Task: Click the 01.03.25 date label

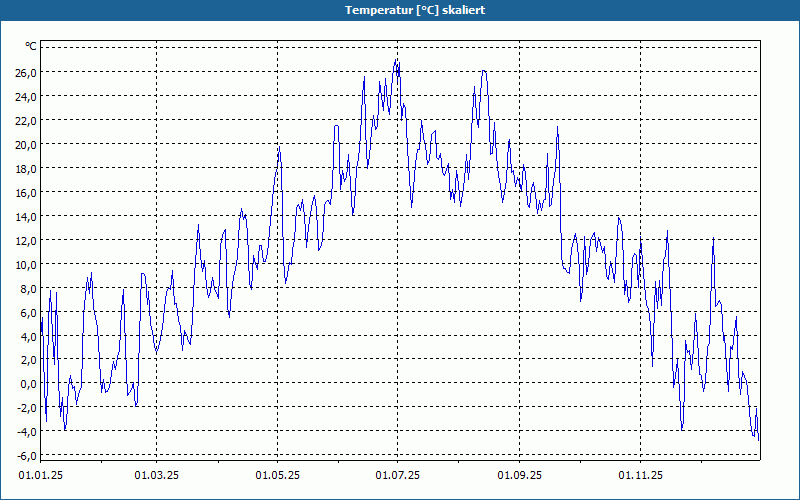Action: 157,476
